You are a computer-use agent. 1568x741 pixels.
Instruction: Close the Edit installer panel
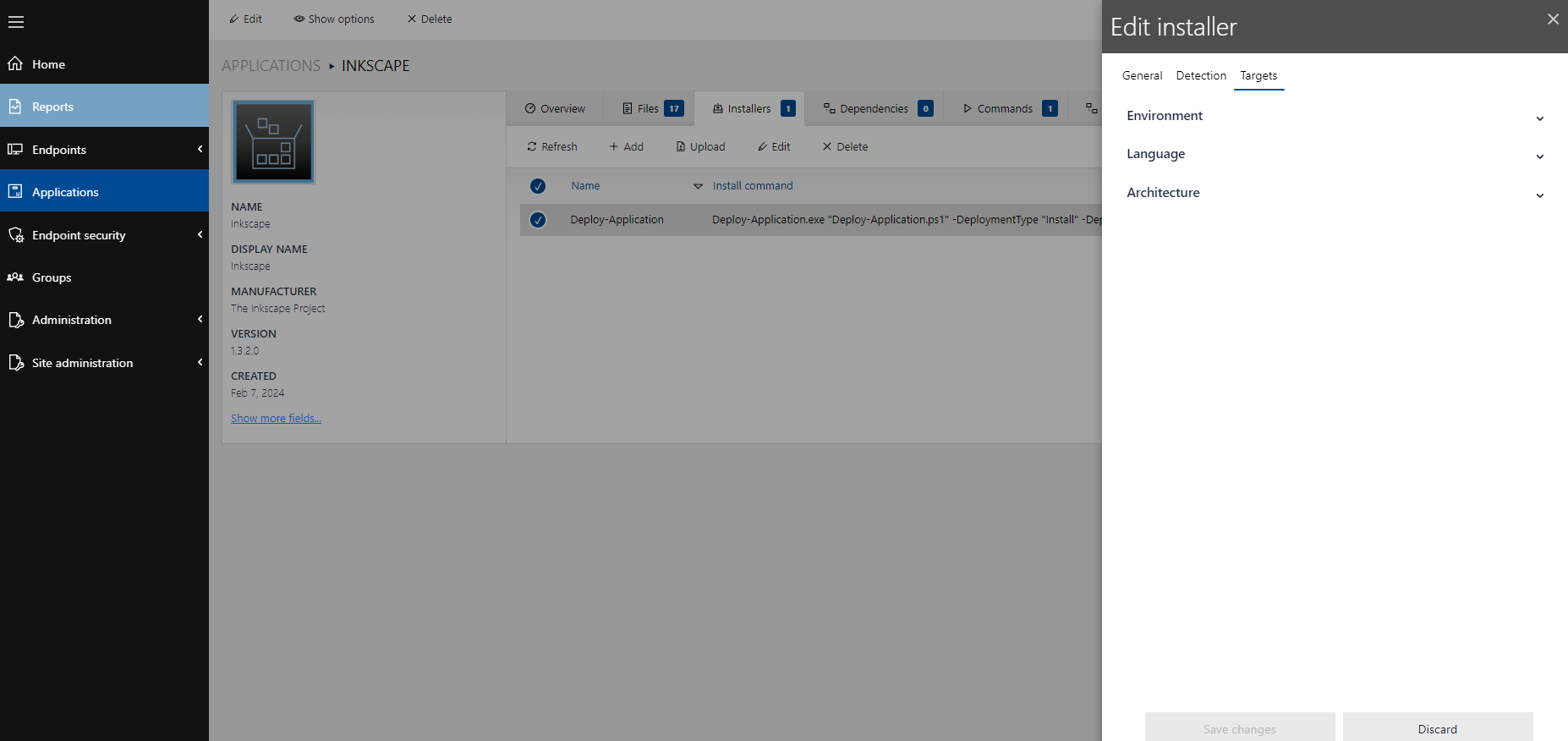(x=1553, y=19)
